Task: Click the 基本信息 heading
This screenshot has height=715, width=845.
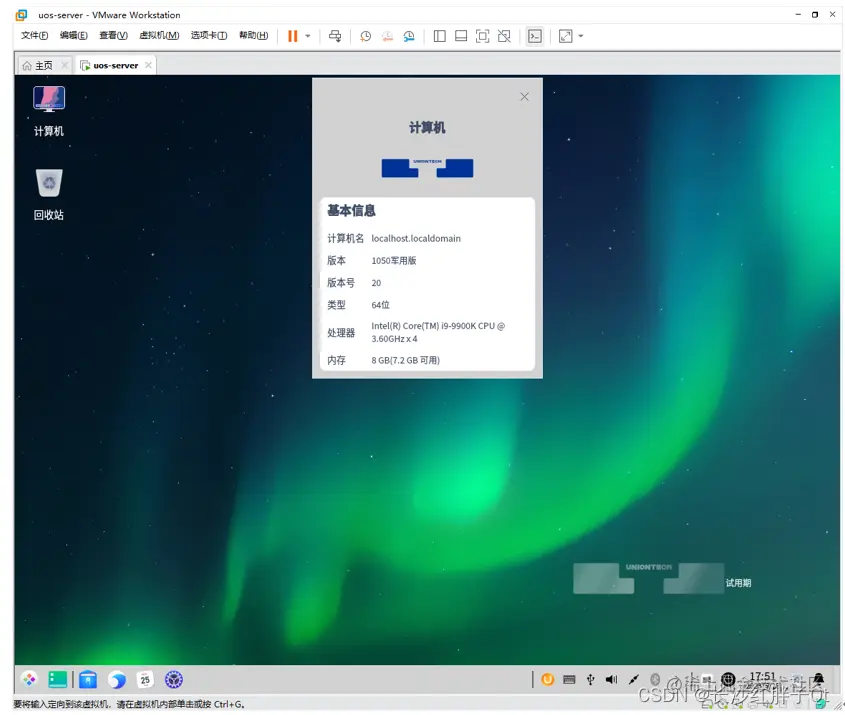Action: click(x=351, y=210)
